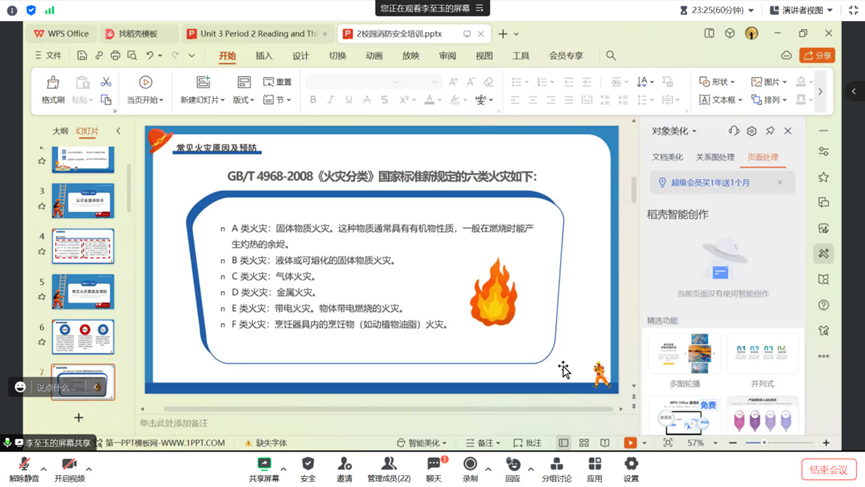Pin the 对象美化 side panel
865x487 pixels.
pos(770,131)
